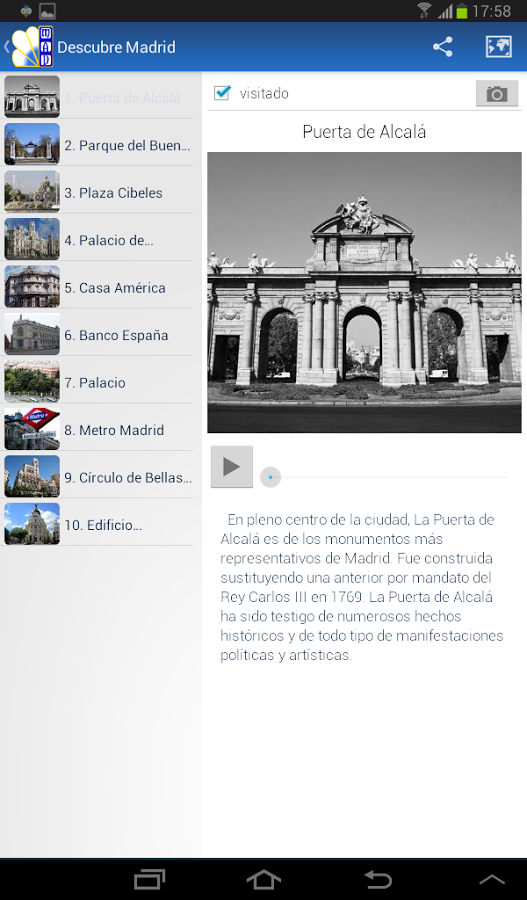Tap the Círculo de Bellas Artes thumbnail

click(x=32, y=476)
